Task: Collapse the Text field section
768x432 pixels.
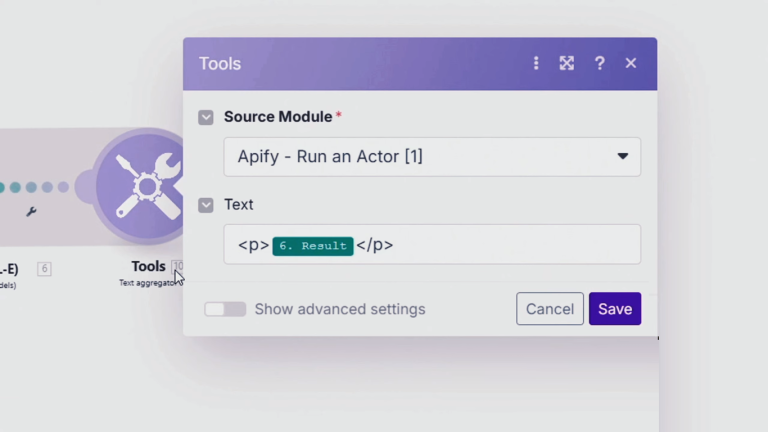Action: coord(206,205)
